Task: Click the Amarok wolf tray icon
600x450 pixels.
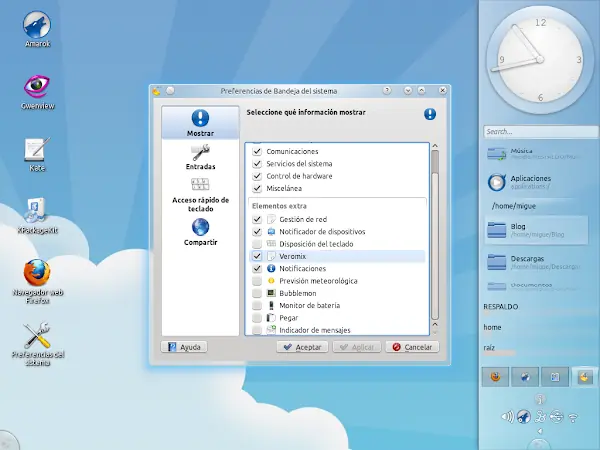Action: (523, 417)
